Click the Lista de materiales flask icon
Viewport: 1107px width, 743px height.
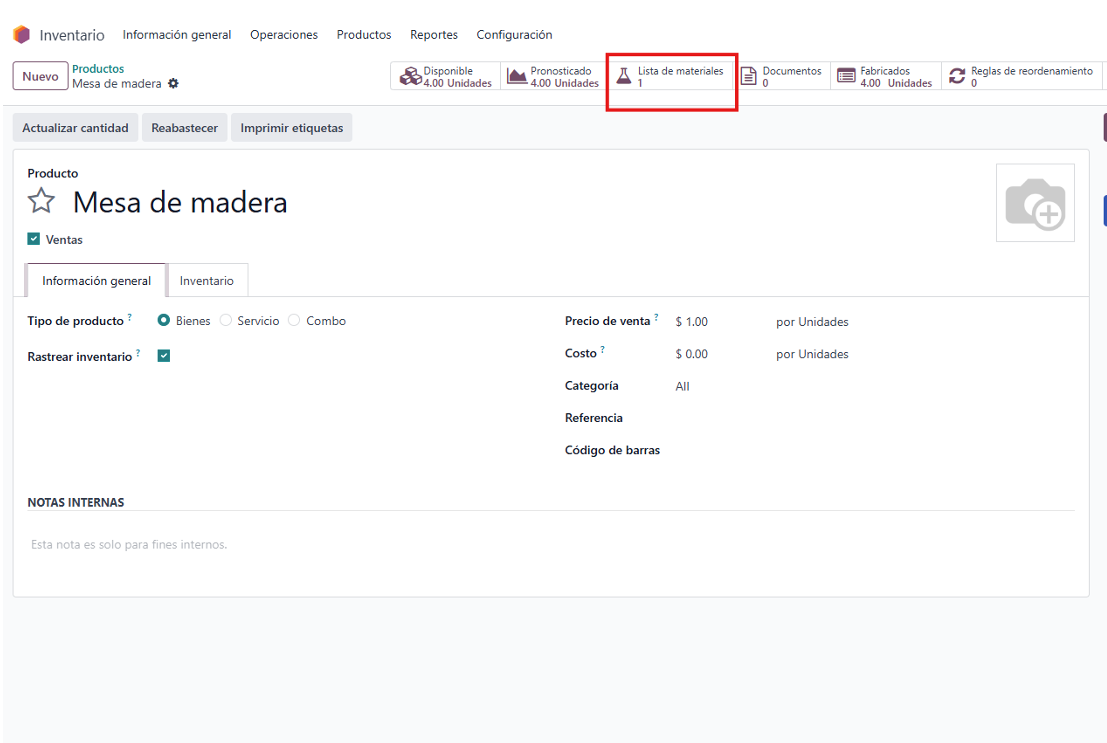click(x=624, y=76)
